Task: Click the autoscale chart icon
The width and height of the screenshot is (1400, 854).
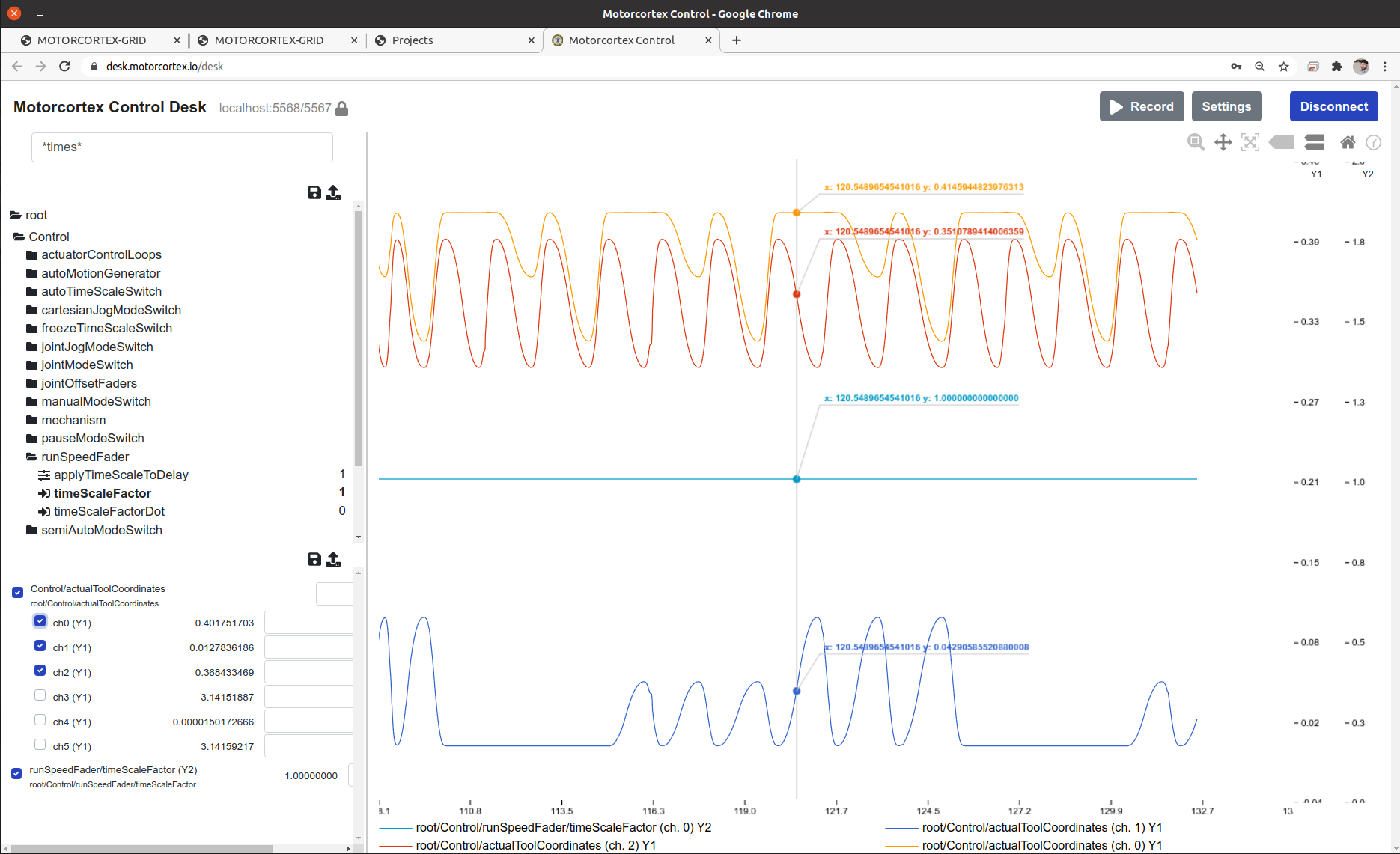Action: (1250, 142)
